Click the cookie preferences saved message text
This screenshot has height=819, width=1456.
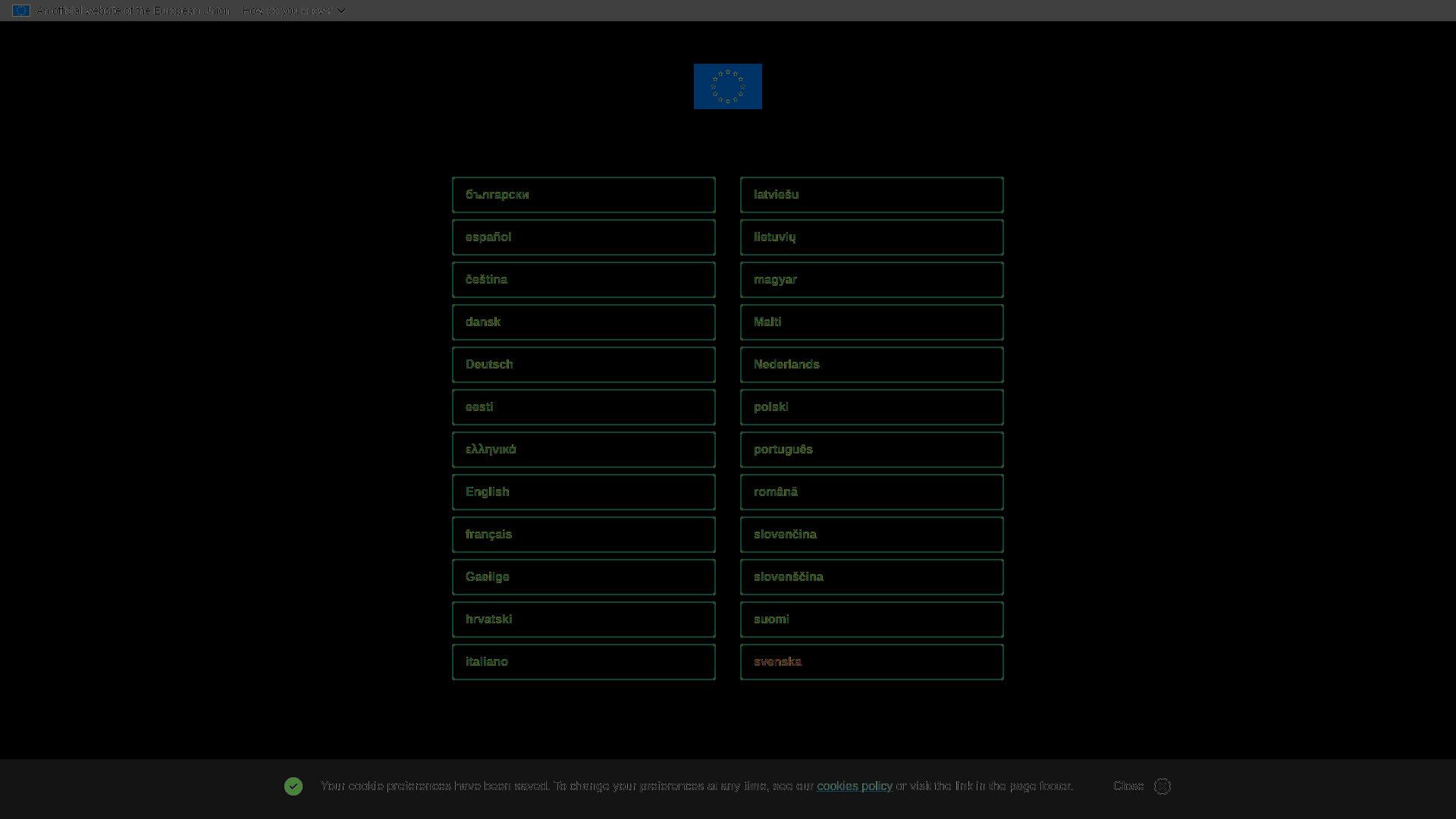click(x=697, y=786)
